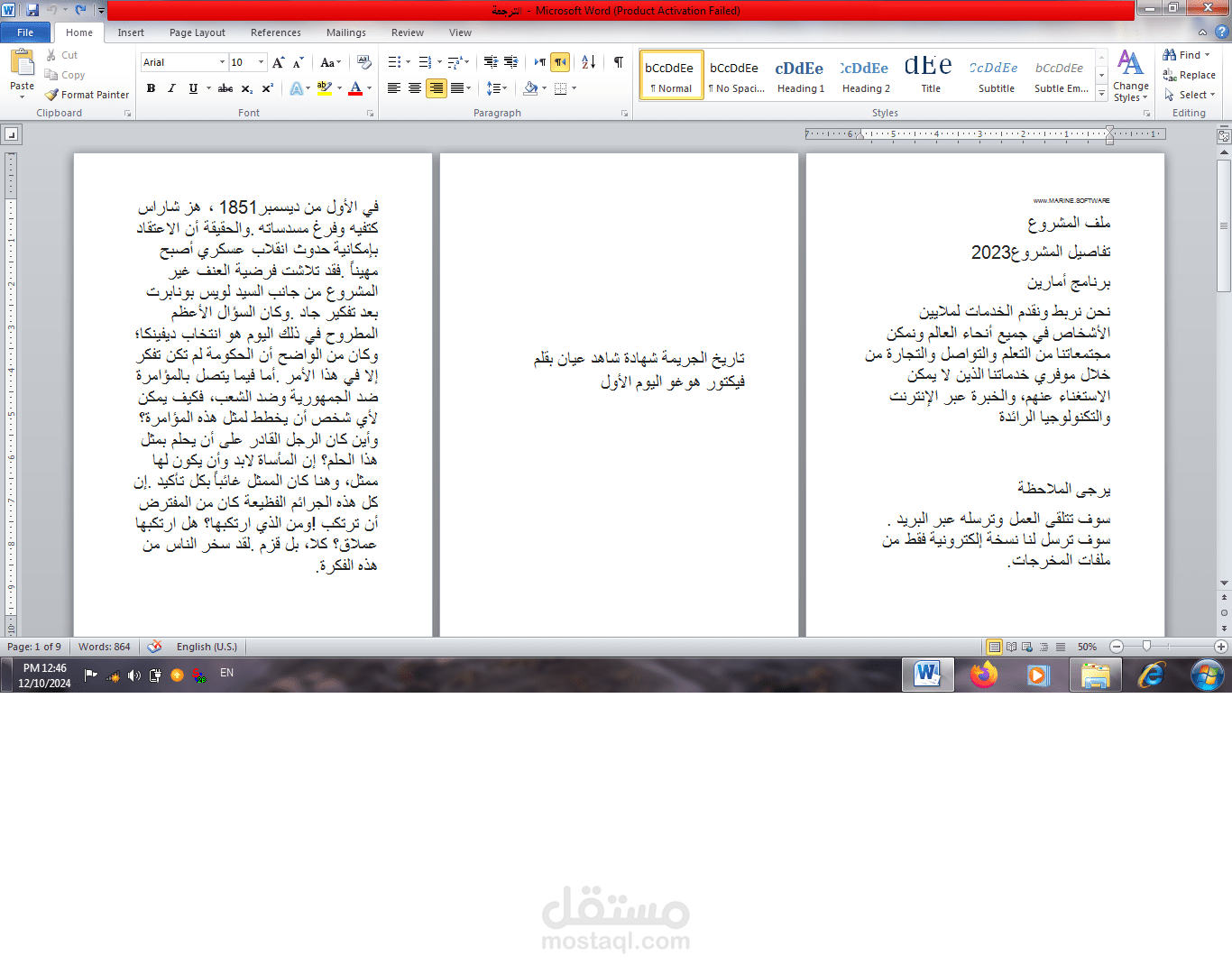This screenshot has height=974, width=1232.
Task: Switch to the References tab
Action: coord(276,32)
